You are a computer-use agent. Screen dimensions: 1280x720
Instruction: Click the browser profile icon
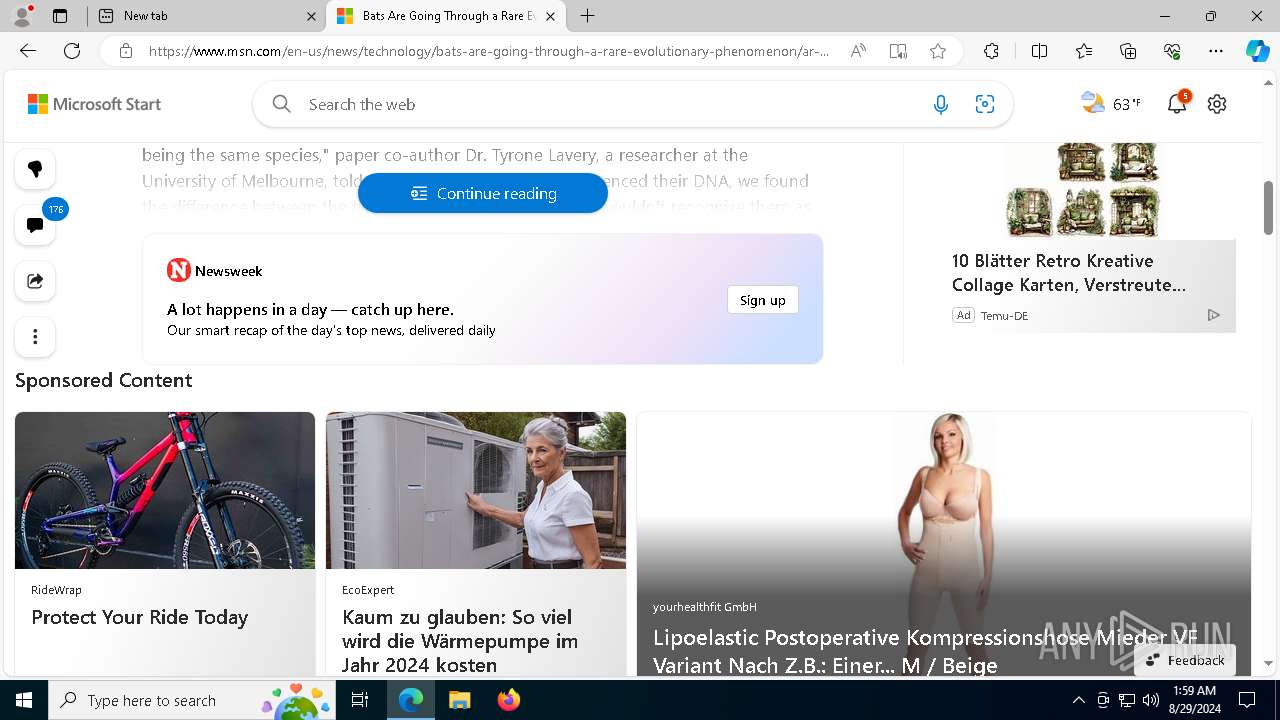(x=22, y=16)
